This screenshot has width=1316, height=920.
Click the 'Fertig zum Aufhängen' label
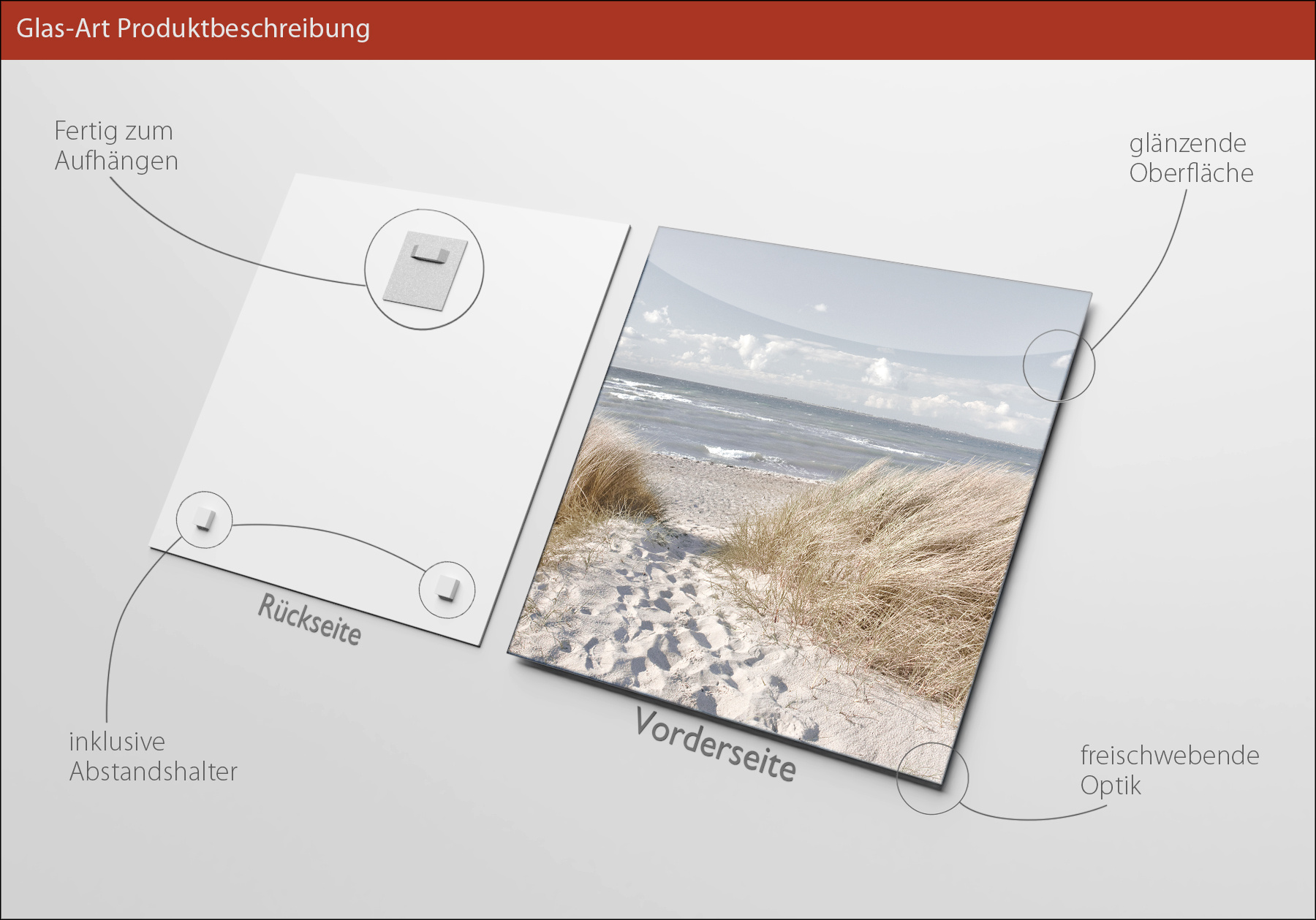tap(116, 145)
